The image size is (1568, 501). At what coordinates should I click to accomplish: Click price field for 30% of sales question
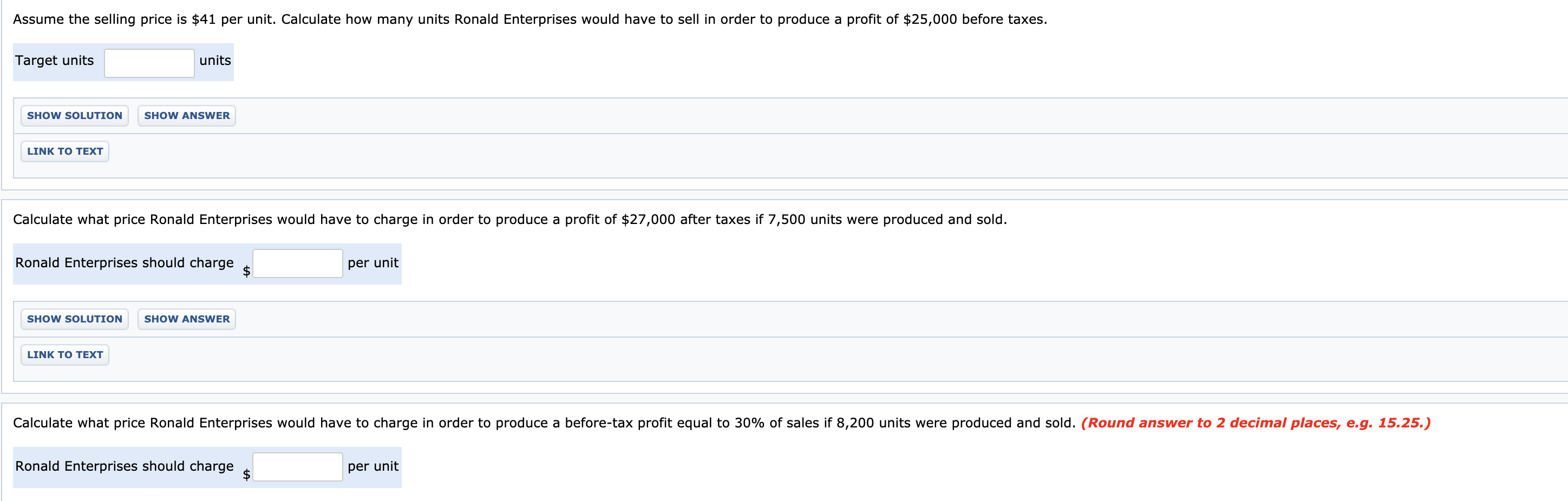click(x=297, y=467)
